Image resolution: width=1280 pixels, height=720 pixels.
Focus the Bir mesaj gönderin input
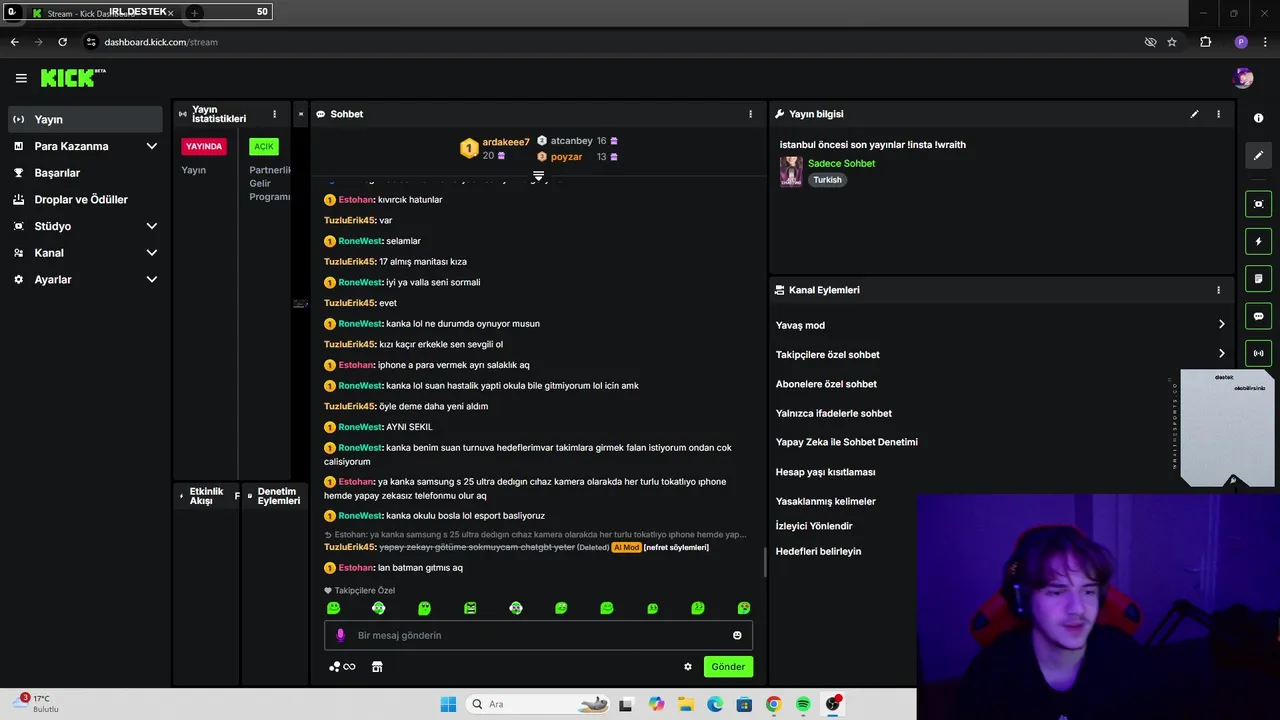point(538,635)
